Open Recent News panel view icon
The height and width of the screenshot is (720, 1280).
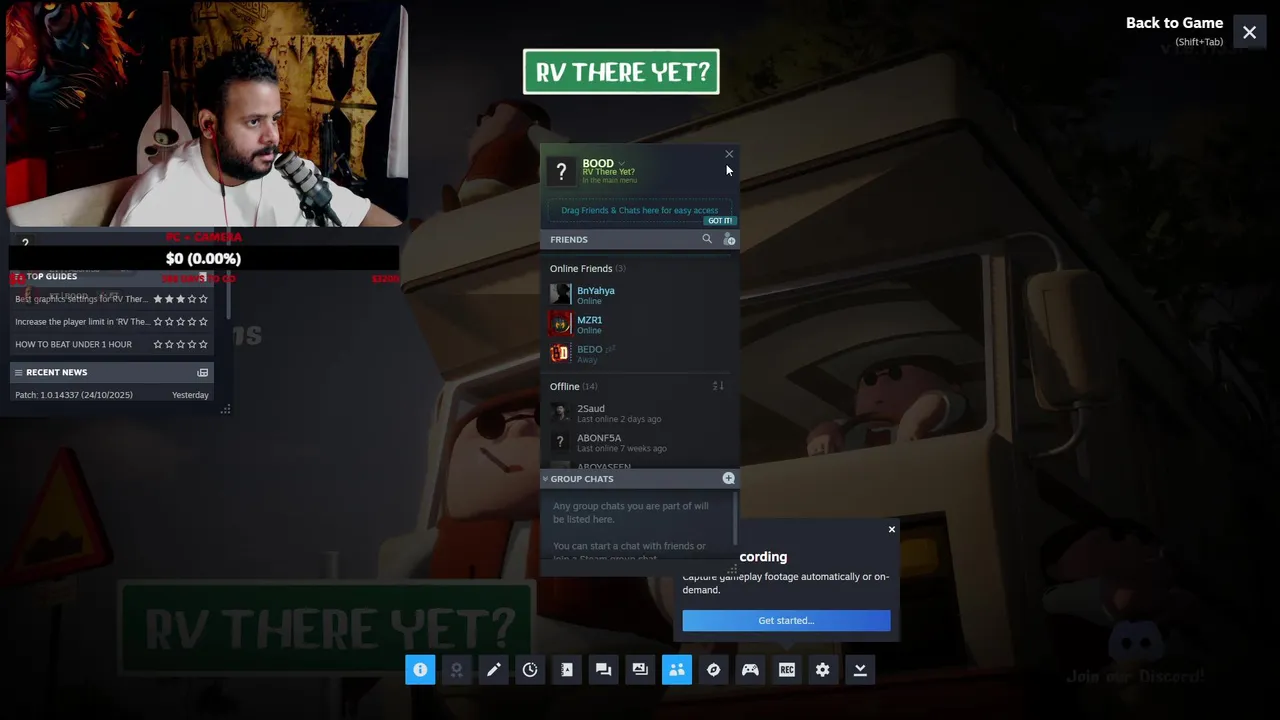coord(203,372)
